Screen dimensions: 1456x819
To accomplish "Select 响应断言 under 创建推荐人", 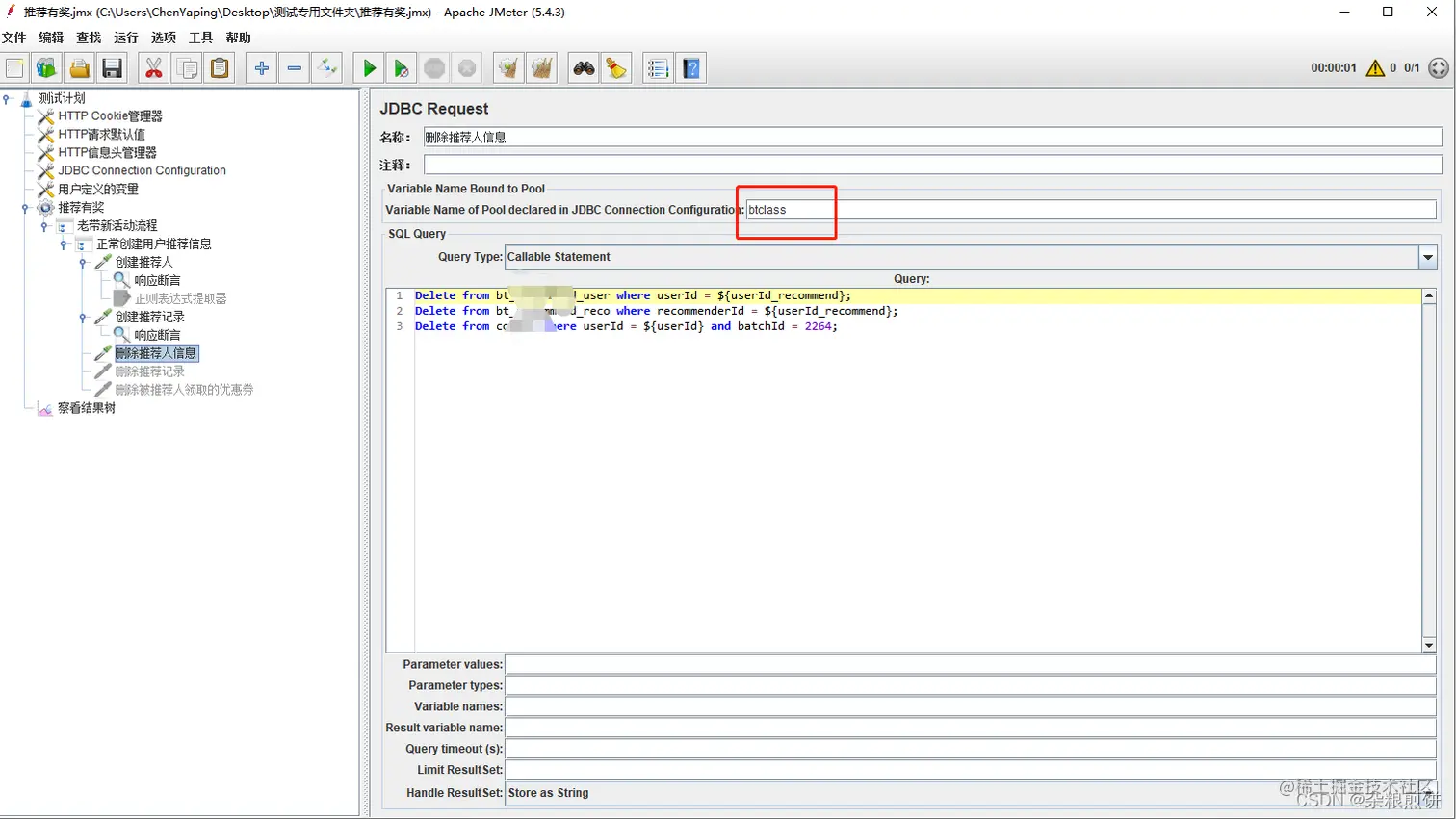I will click(158, 280).
